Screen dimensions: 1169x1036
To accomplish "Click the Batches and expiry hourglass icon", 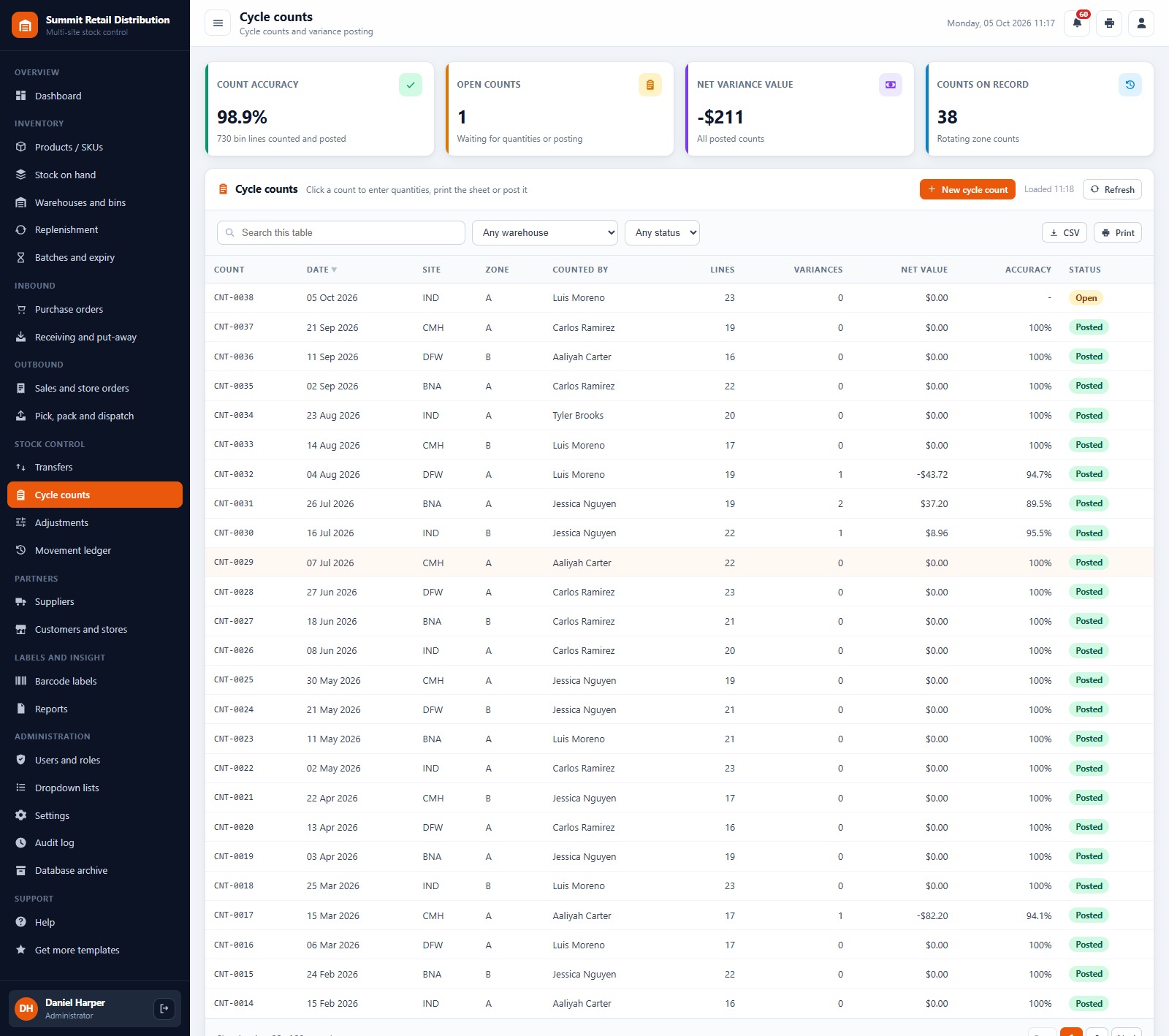I will [21, 257].
